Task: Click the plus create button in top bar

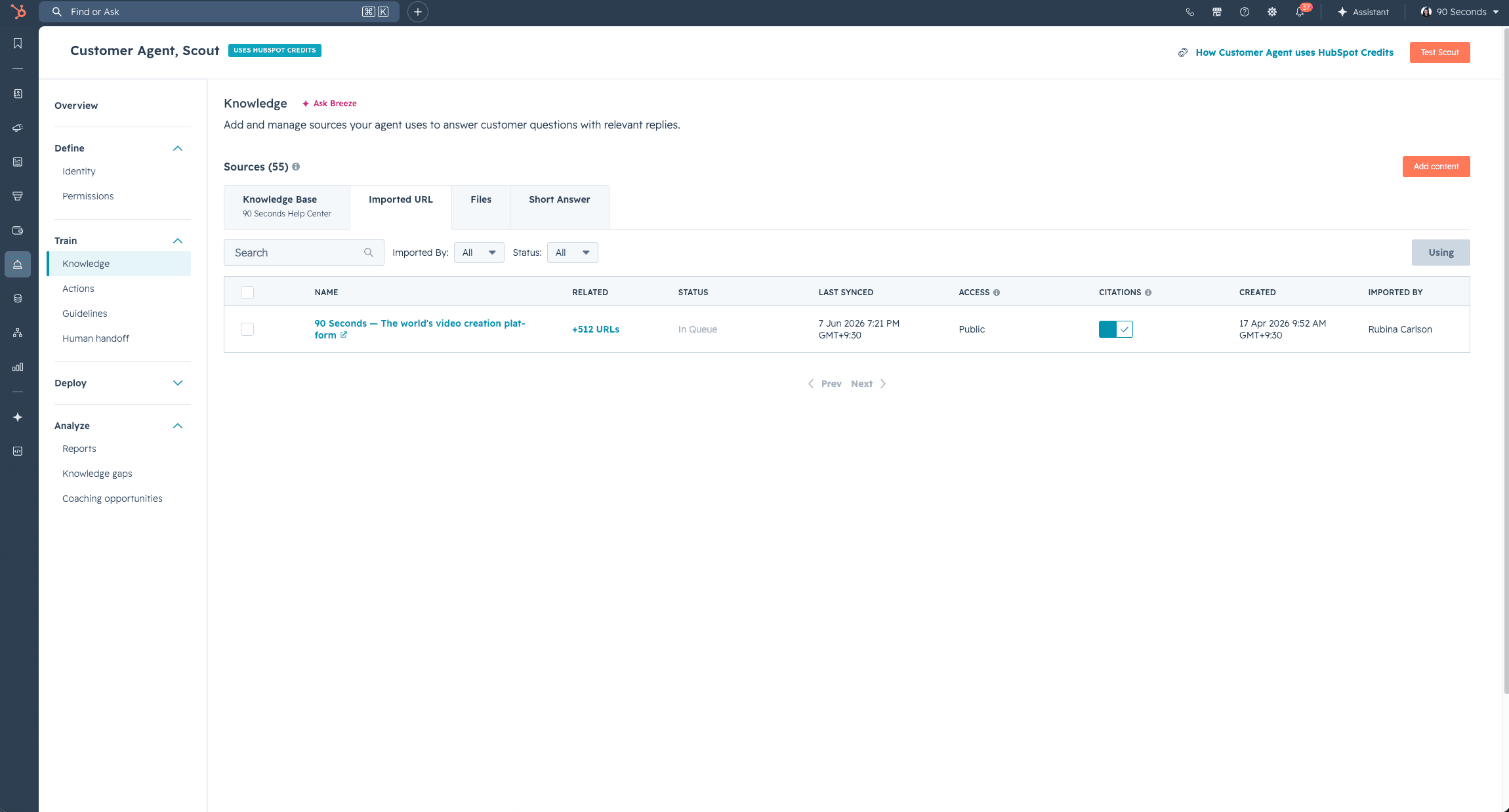Action: pos(418,12)
